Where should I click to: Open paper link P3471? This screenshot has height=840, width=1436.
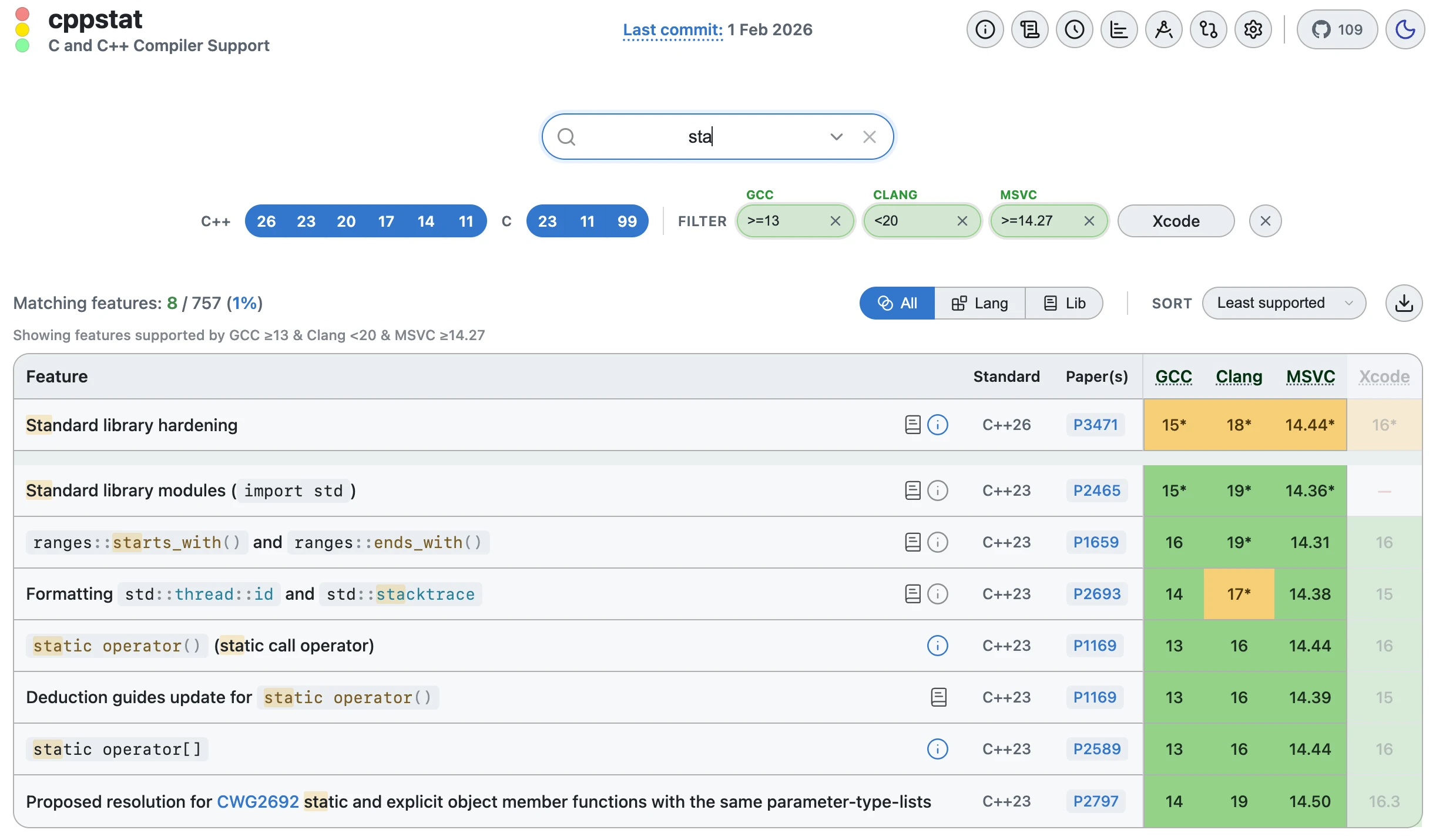point(1095,425)
